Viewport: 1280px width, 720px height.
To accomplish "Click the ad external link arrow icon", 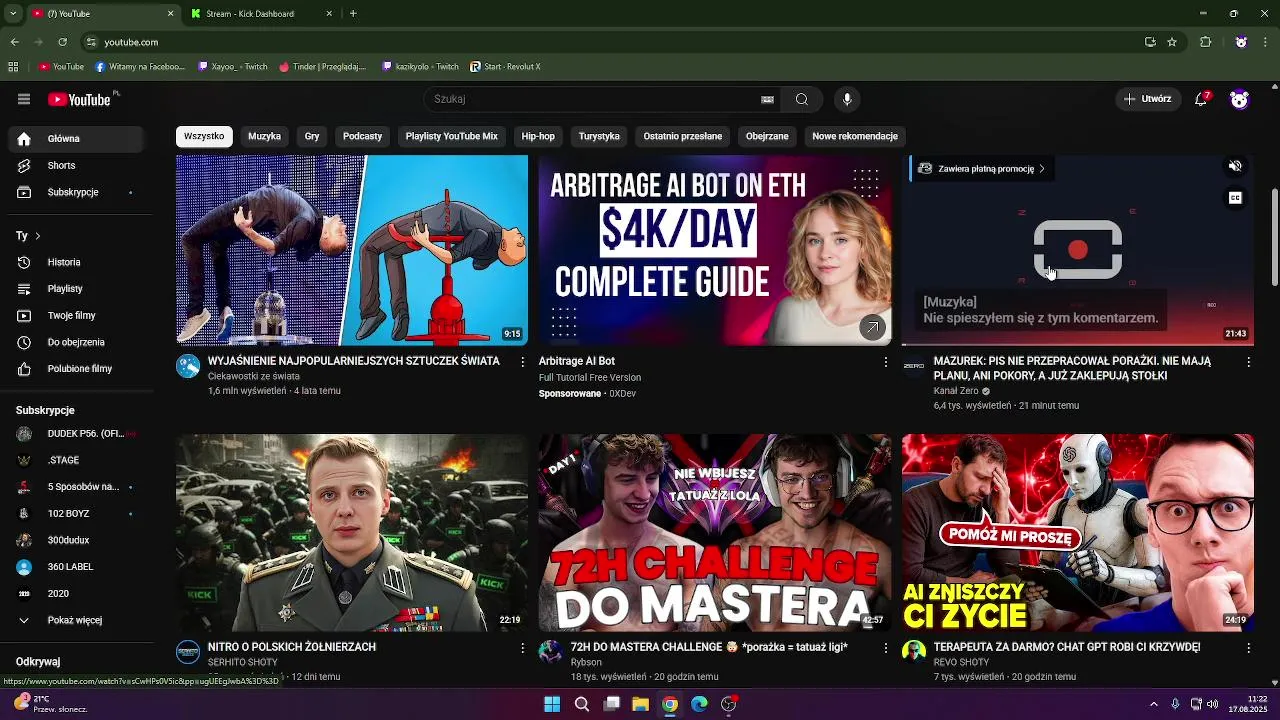I will pos(872,327).
